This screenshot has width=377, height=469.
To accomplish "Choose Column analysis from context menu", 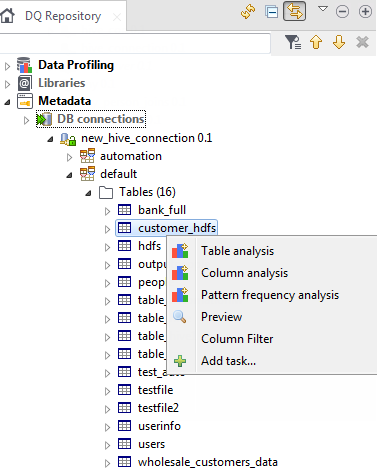I will pyautogui.click(x=245, y=273).
